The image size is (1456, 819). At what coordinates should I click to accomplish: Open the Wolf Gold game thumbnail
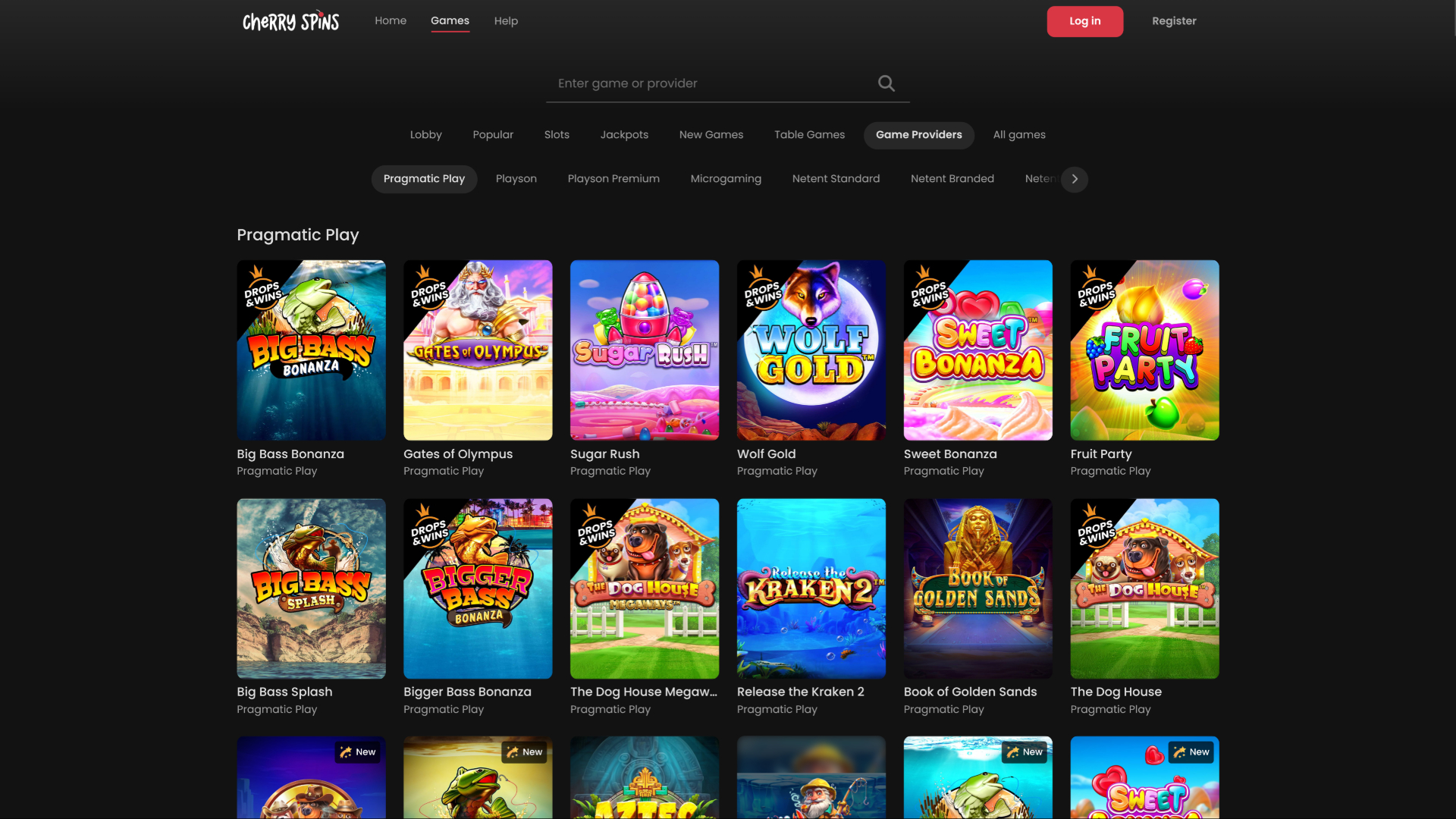point(811,350)
